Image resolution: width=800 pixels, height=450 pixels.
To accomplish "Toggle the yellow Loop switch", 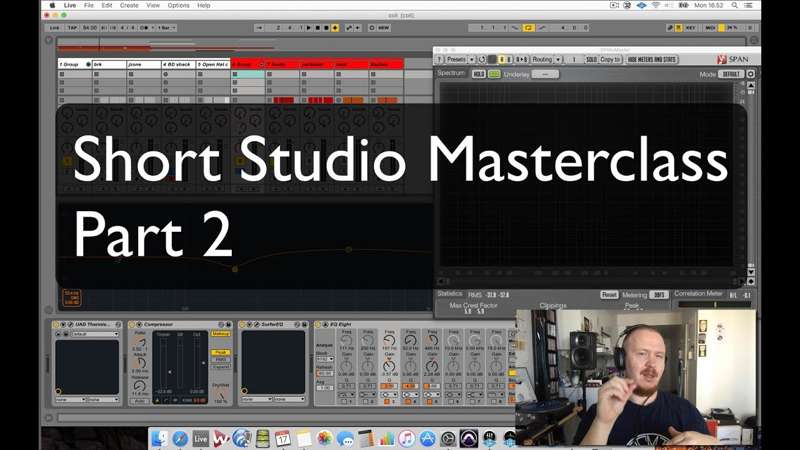I will point(529,28).
